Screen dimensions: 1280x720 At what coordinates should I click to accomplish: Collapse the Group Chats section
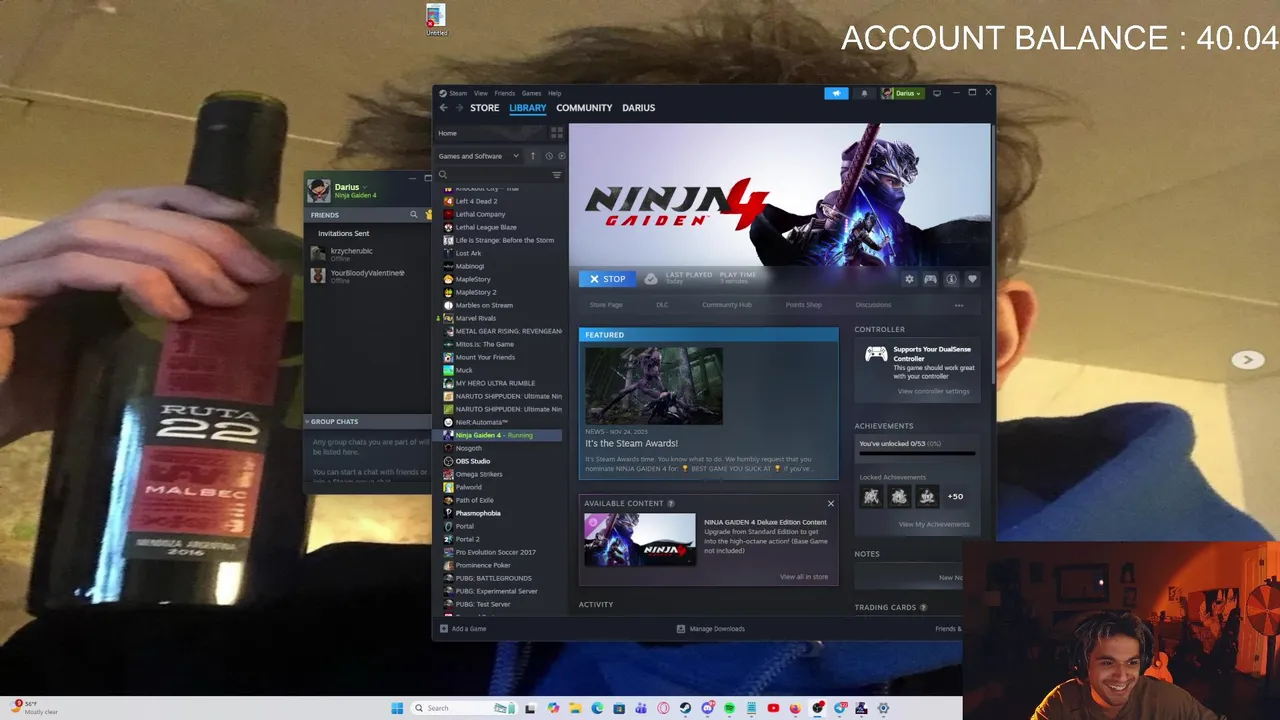(x=308, y=422)
